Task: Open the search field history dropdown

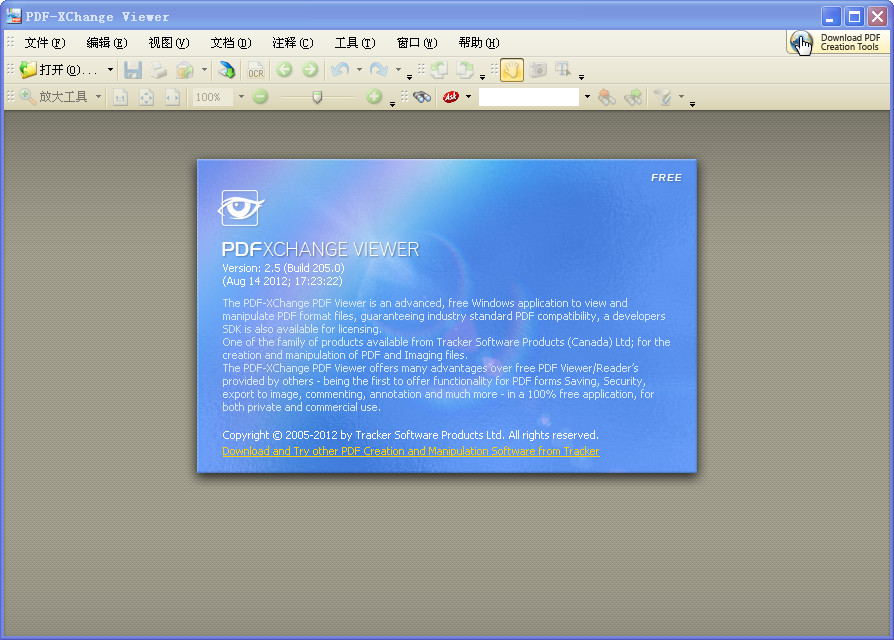Action: click(x=587, y=97)
